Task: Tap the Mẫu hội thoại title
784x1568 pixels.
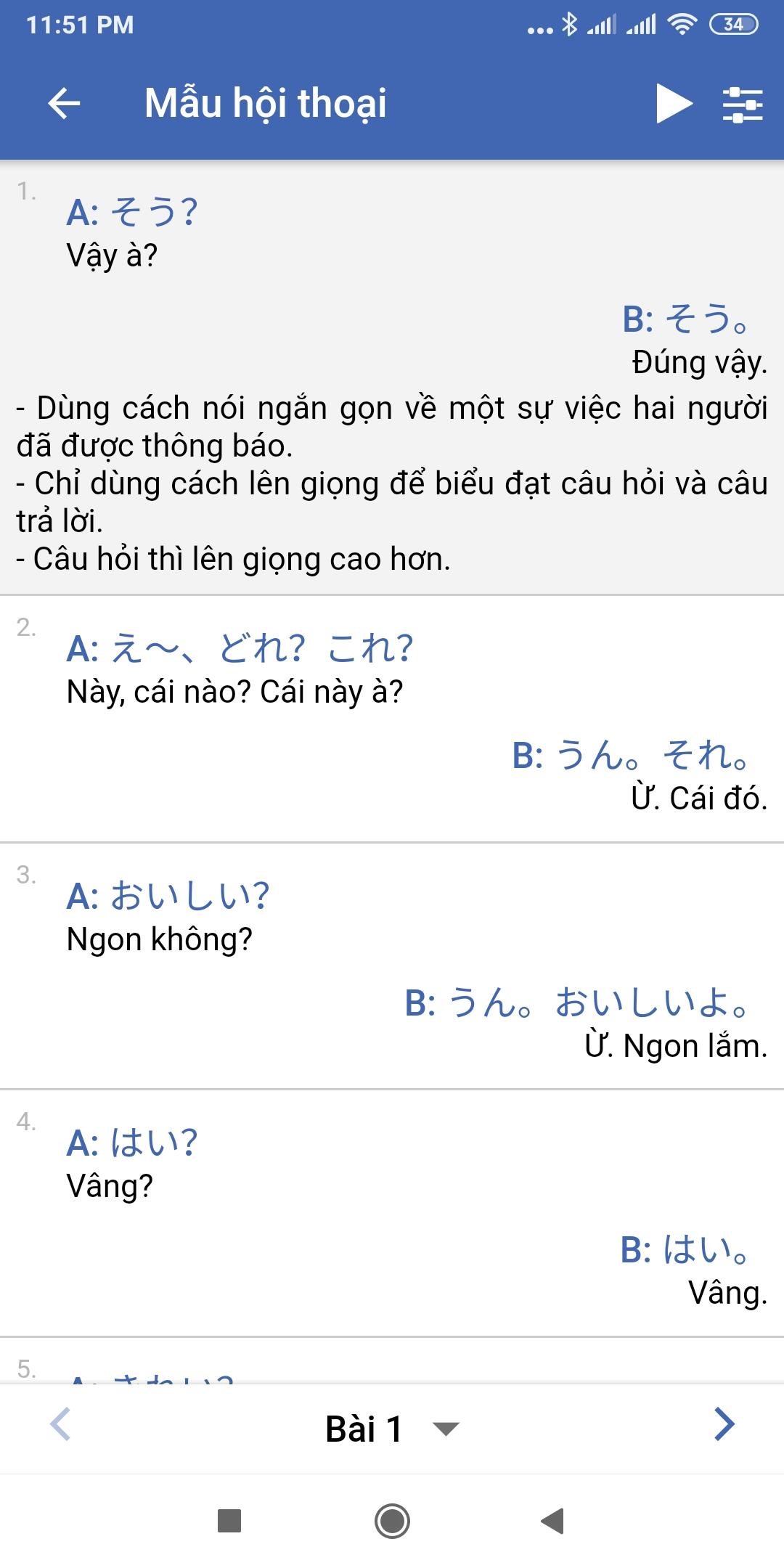Action: coord(266,103)
